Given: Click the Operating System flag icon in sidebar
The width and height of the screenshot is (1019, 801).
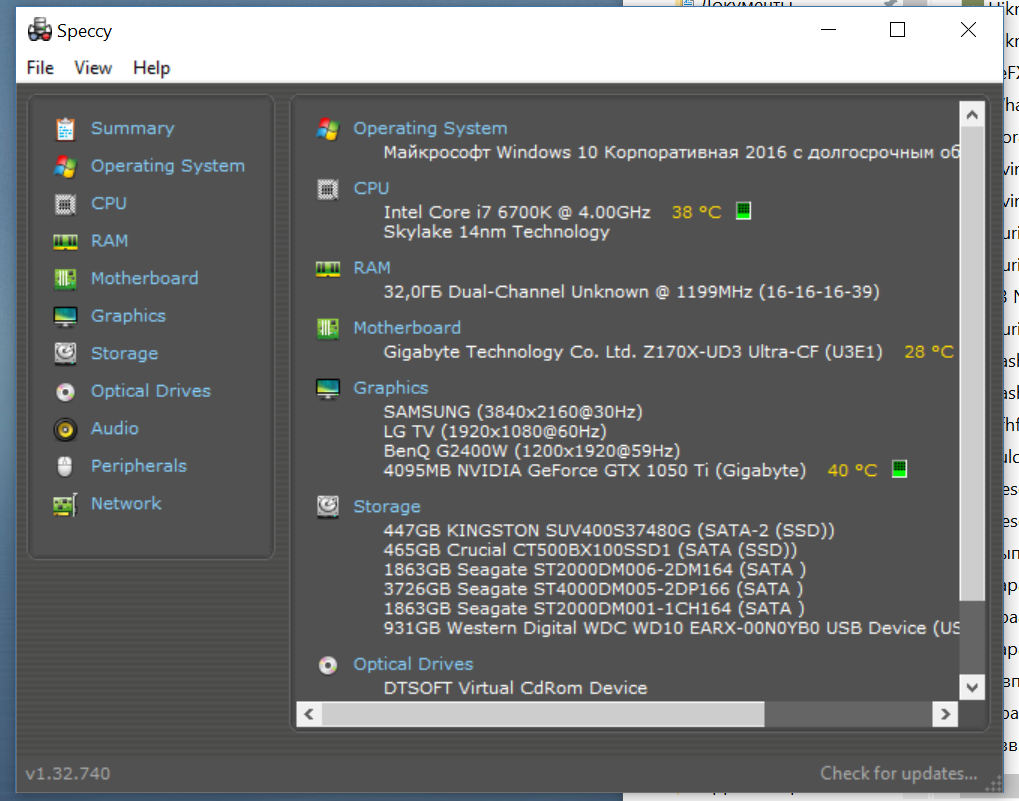Looking at the screenshot, I should 65,166.
